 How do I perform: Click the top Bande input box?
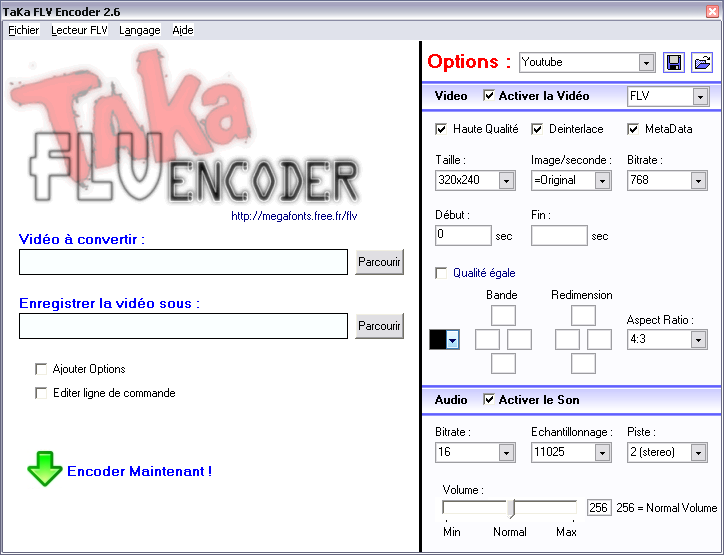pyautogui.click(x=503, y=315)
